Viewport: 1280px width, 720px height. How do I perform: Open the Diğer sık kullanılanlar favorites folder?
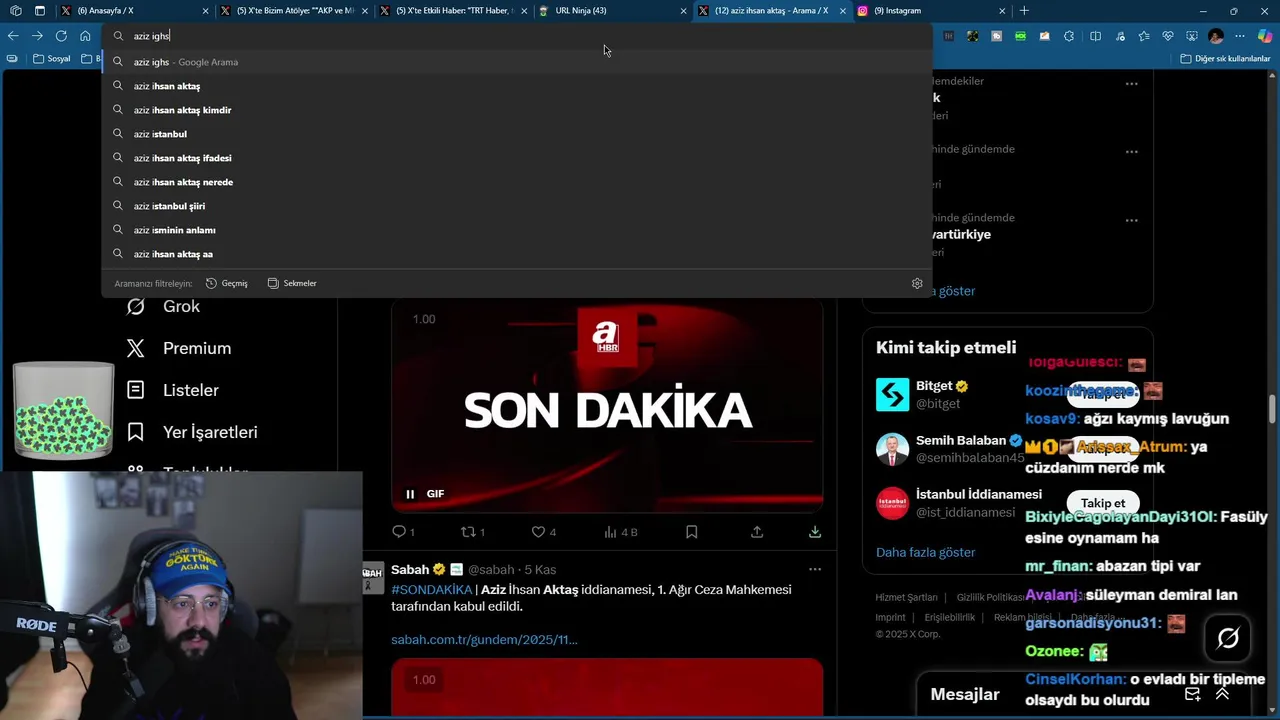1225,59
